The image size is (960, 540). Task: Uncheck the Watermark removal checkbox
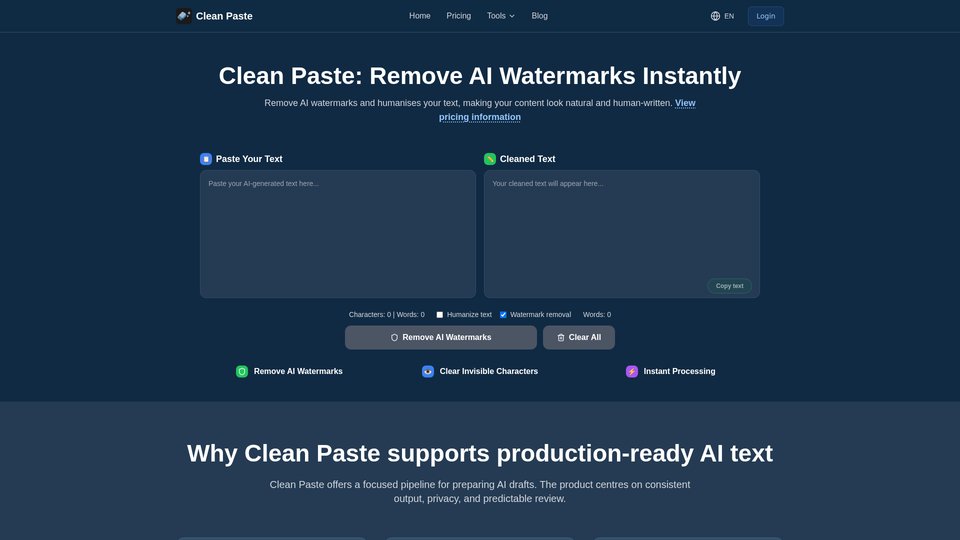503,315
